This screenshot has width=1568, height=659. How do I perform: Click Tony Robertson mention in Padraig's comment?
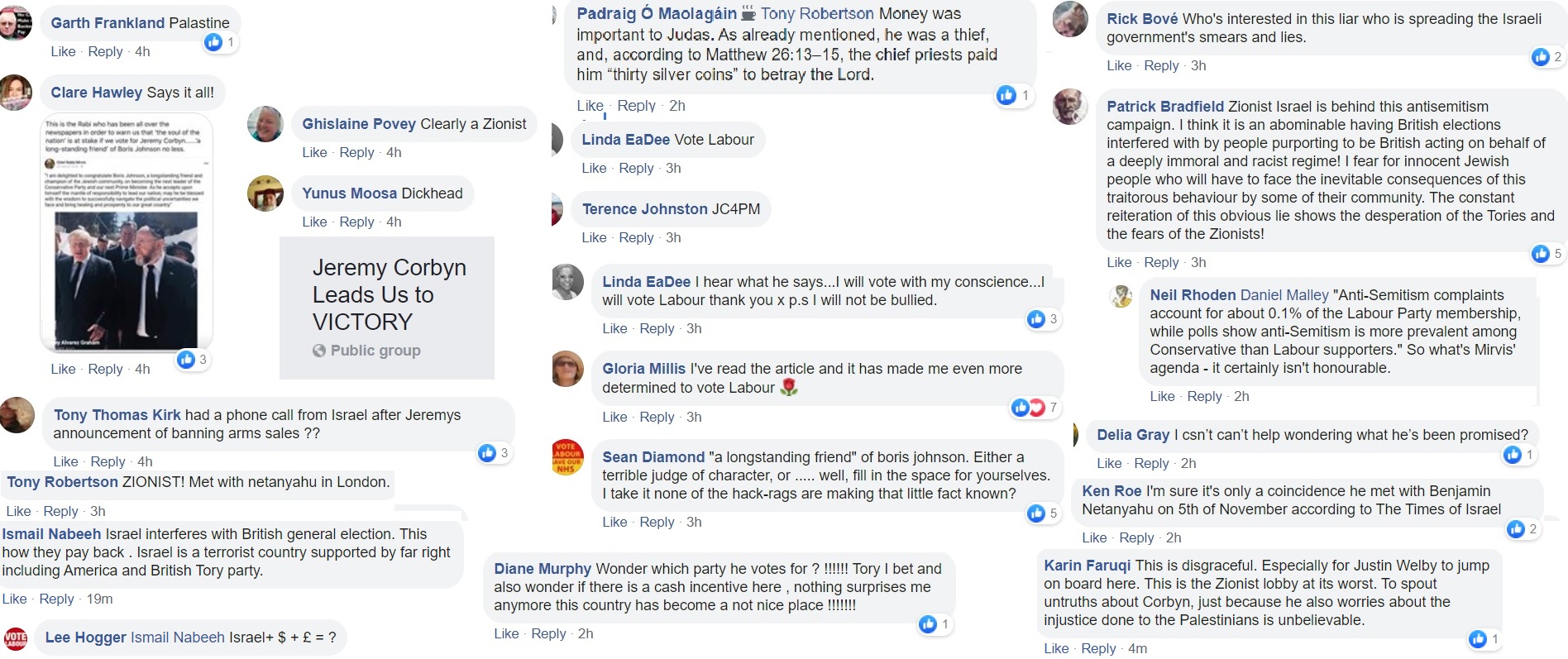pos(817,14)
